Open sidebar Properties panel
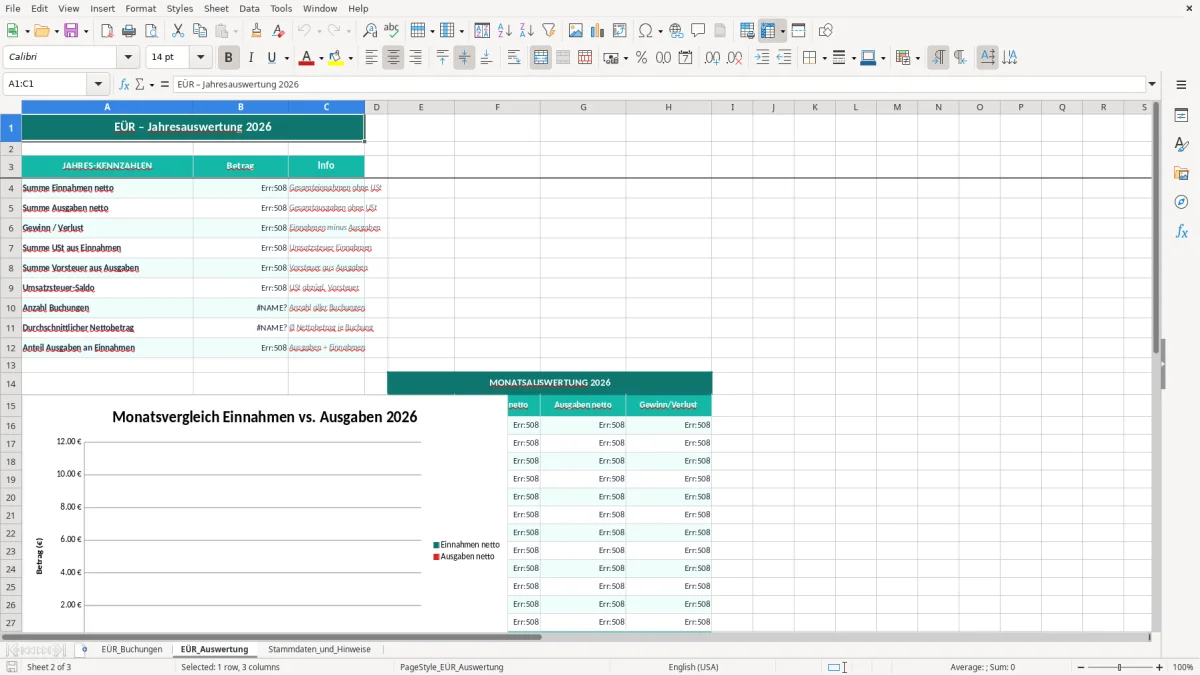Screen dimensions: 1200x675 click(1181, 115)
